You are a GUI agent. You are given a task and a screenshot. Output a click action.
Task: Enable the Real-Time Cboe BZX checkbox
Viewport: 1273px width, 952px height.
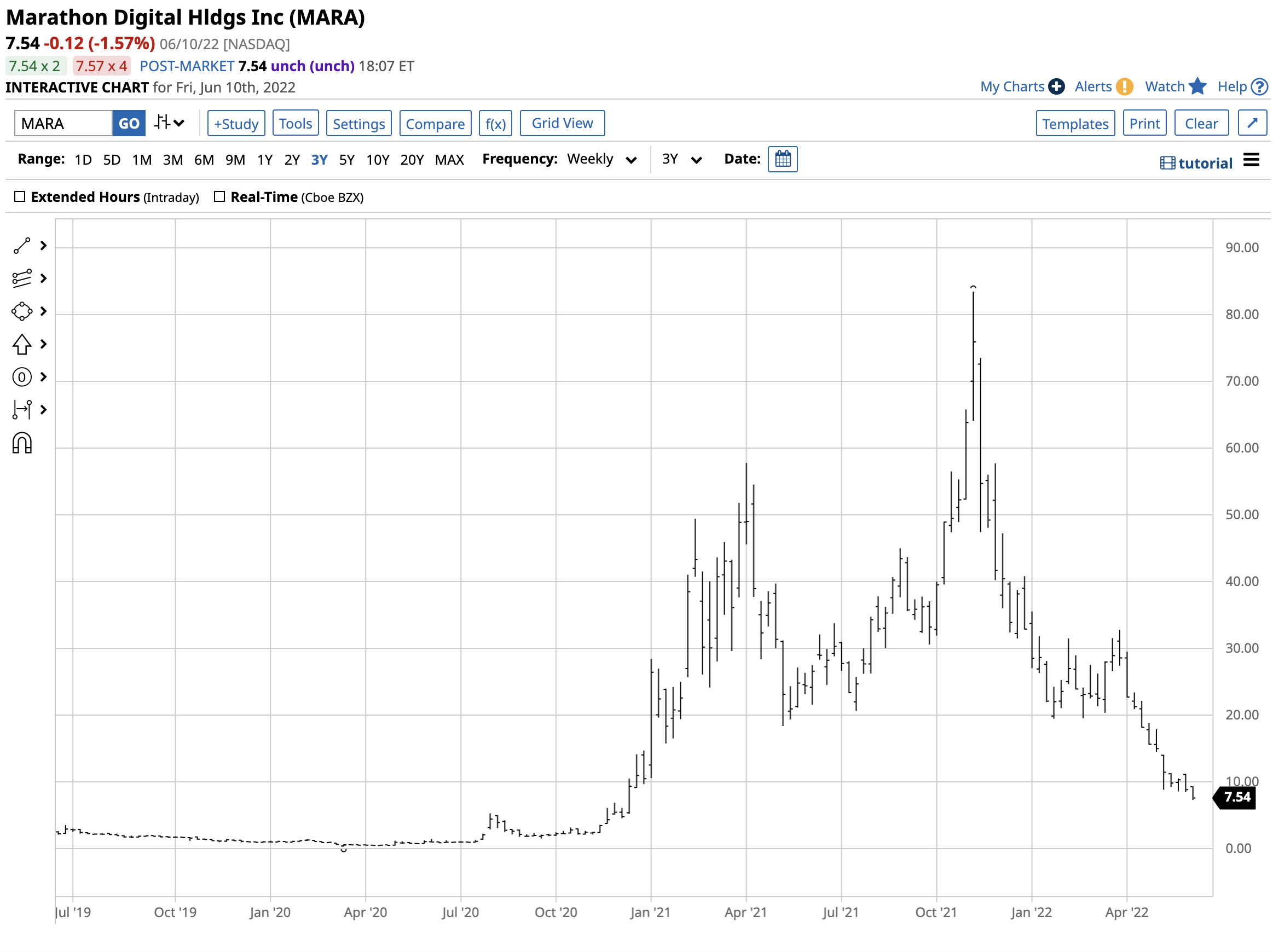(219, 197)
